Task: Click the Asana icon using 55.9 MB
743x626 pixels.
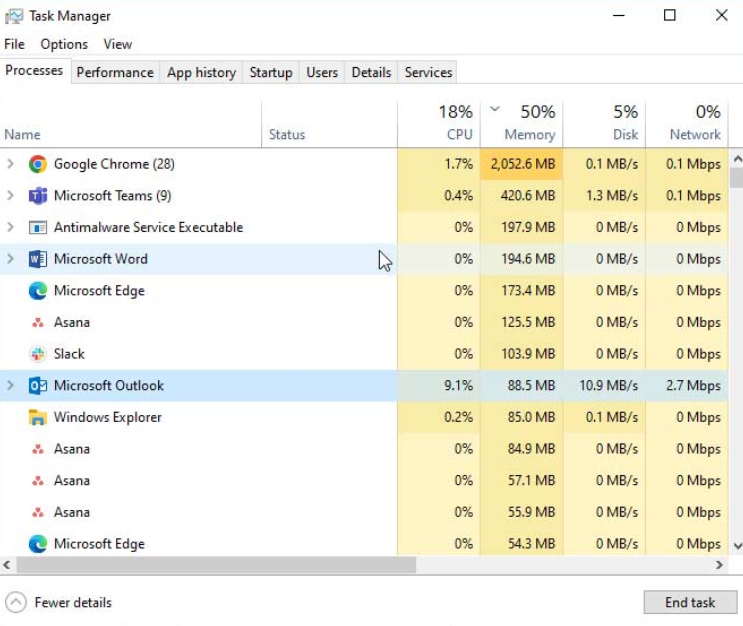Action: coord(37,513)
